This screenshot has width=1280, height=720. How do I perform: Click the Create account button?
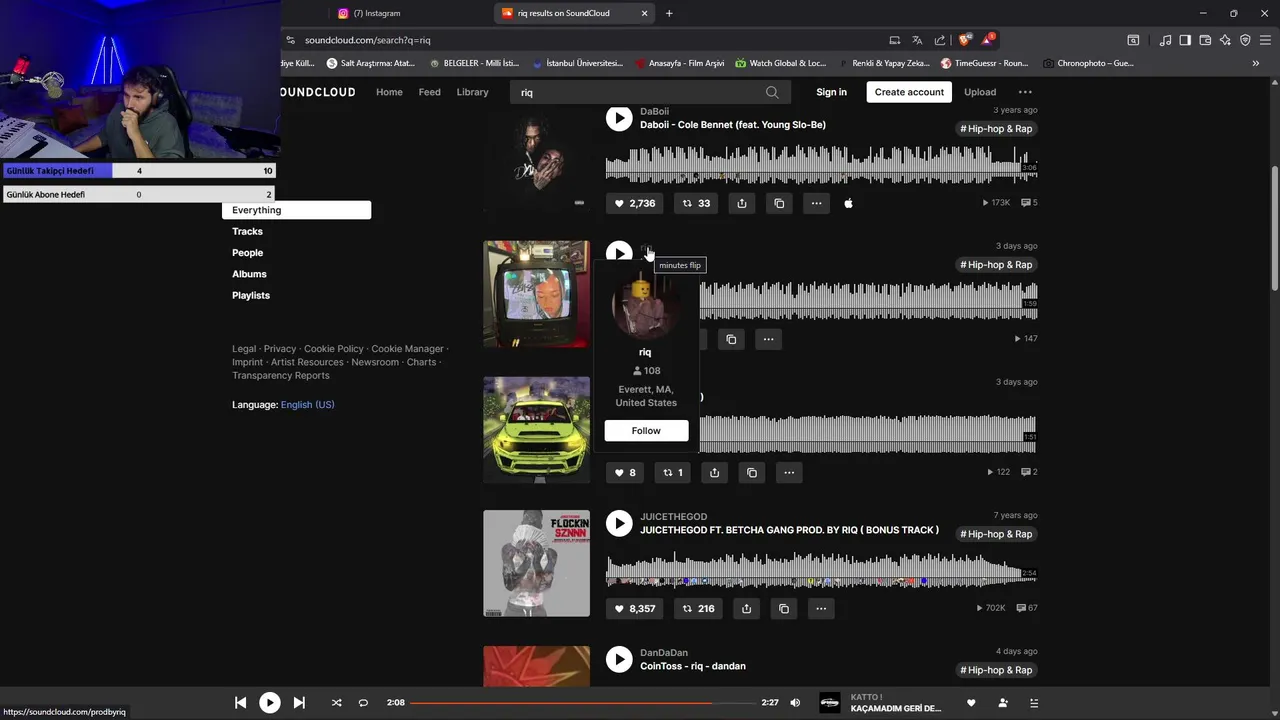point(909,92)
